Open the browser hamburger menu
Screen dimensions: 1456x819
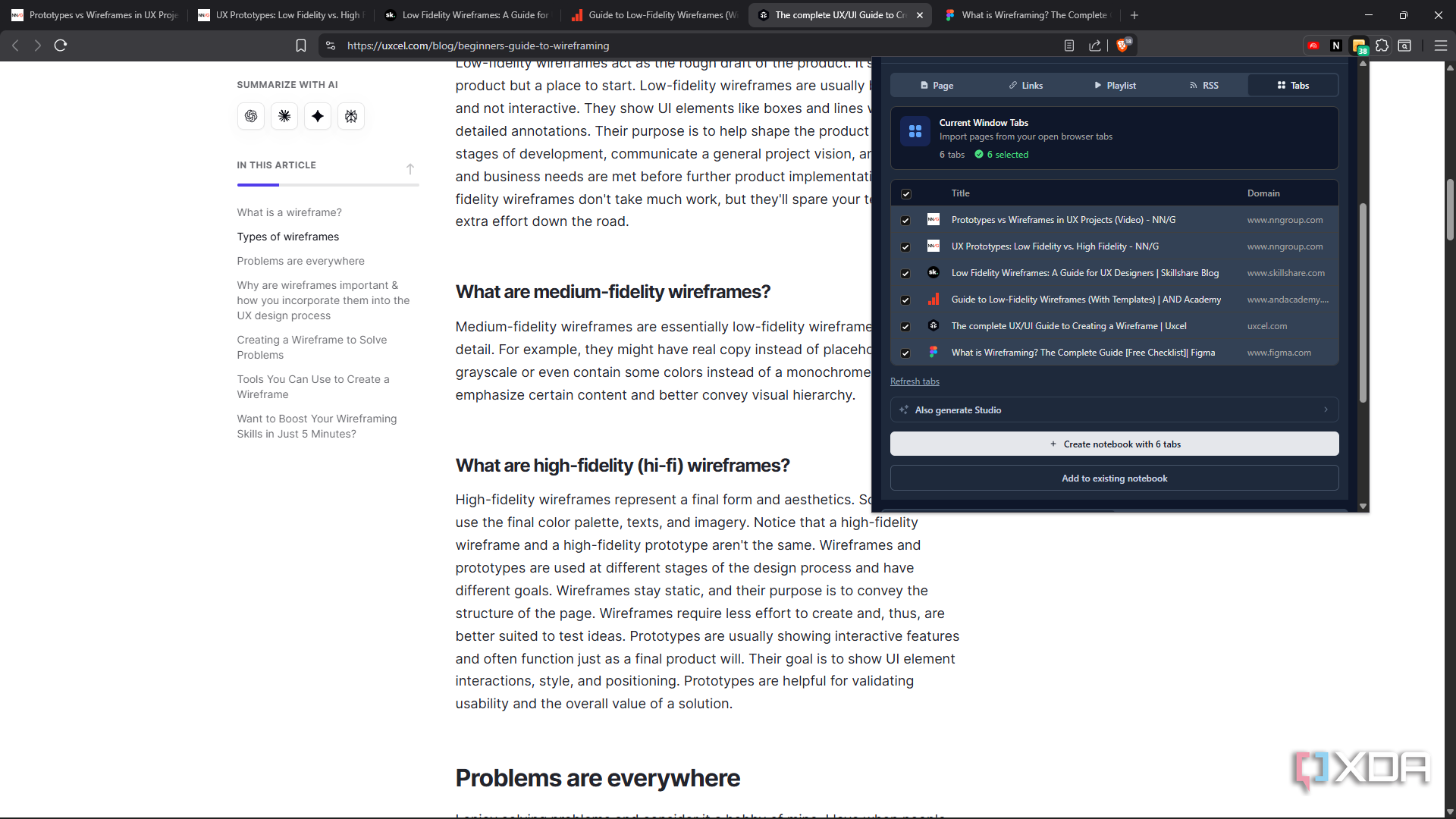[1441, 45]
